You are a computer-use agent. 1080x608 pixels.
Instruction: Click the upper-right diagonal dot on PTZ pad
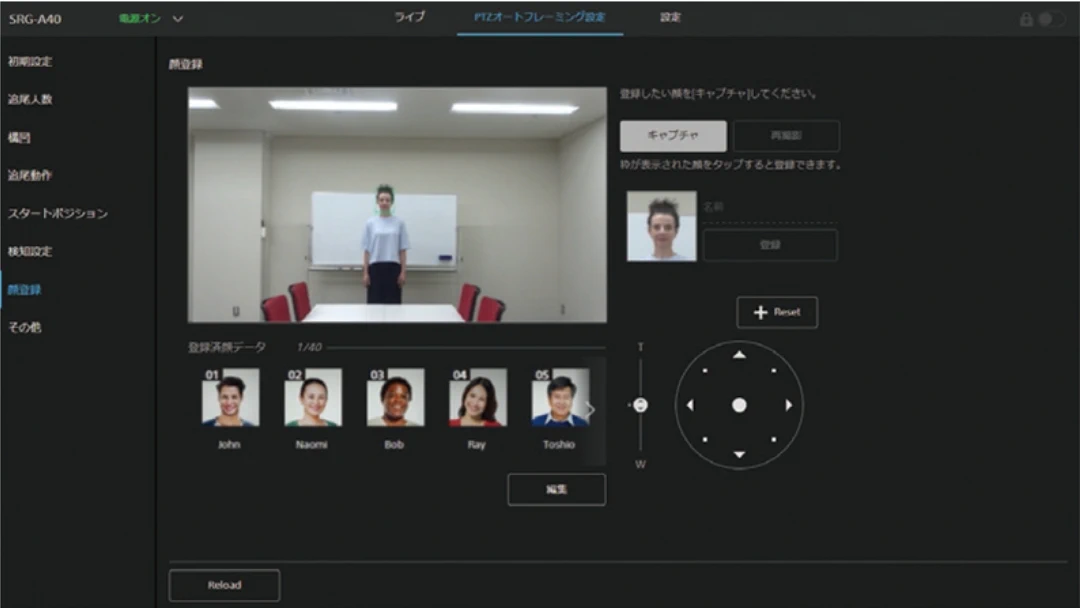[x=773, y=371]
